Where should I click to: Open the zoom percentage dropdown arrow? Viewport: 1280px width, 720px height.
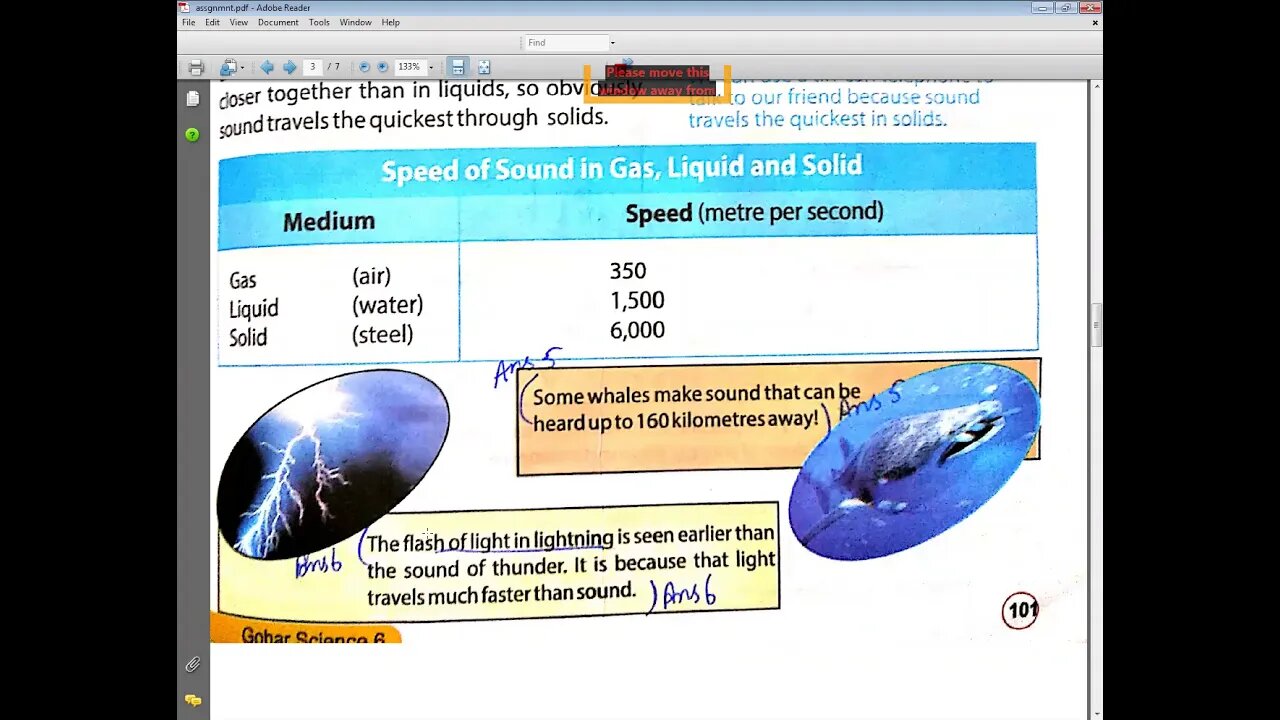point(431,68)
